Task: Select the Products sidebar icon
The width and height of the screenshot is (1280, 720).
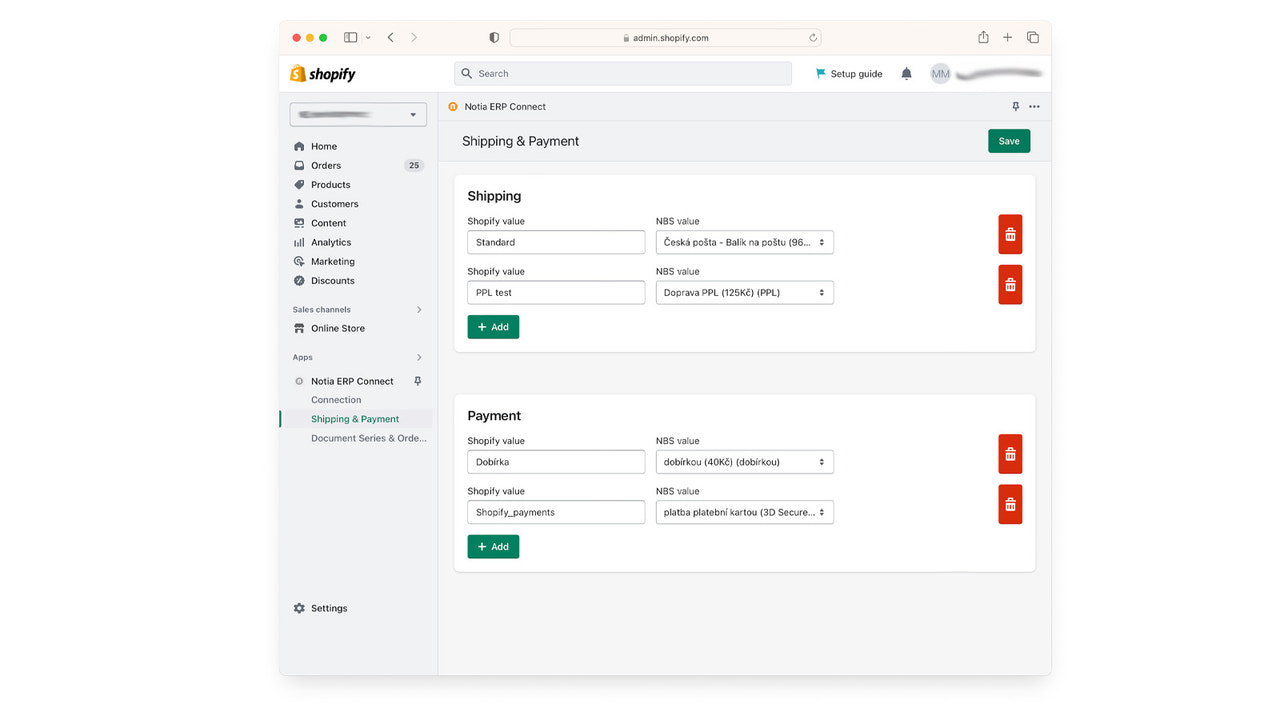Action: pos(298,184)
